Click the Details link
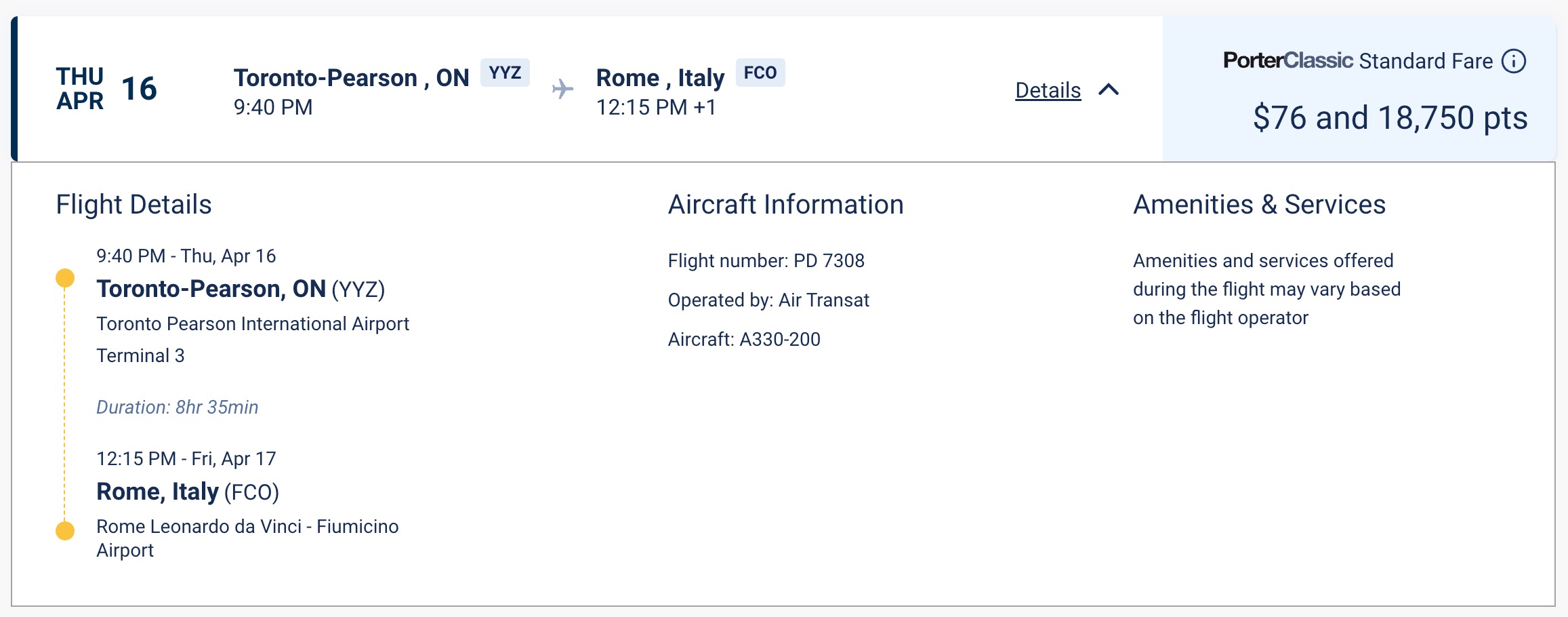The width and height of the screenshot is (1568, 617). [x=1048, y=90]
